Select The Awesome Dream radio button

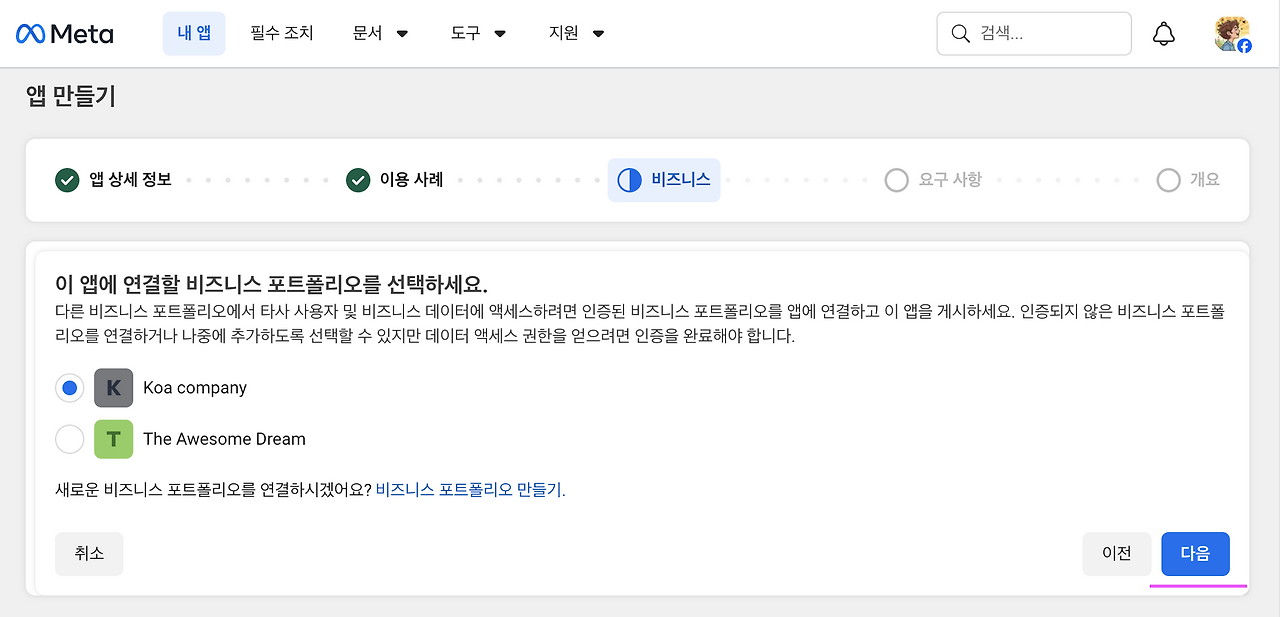click(70, 439)
